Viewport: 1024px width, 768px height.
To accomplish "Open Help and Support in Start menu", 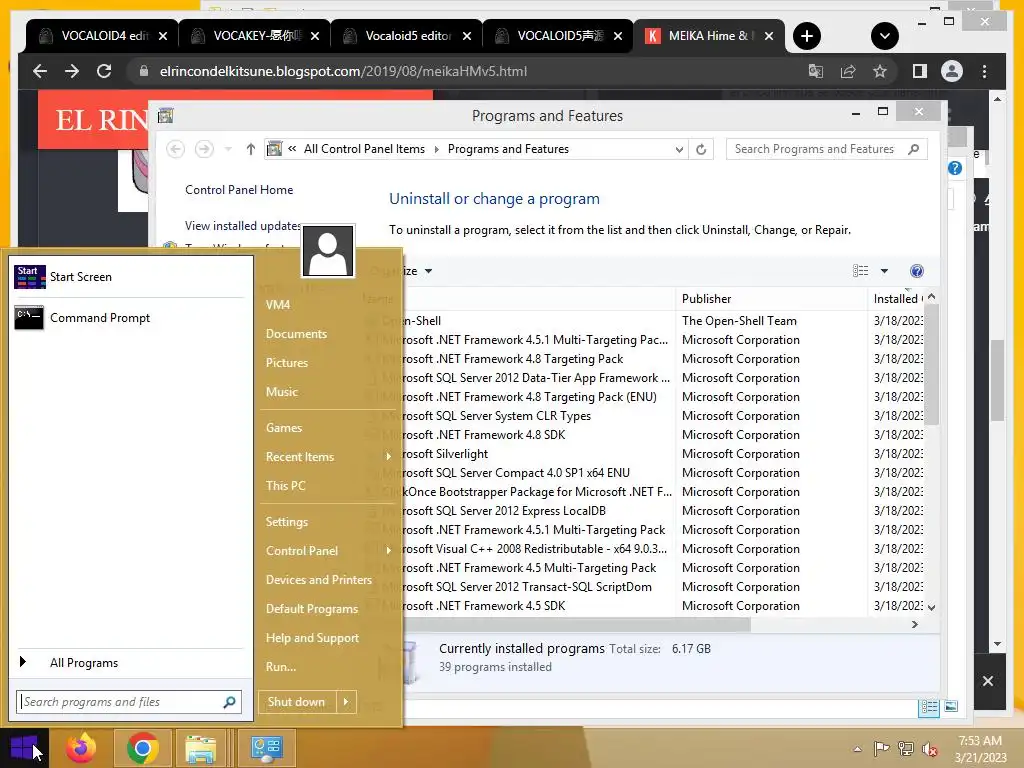I will coord(312,638).
